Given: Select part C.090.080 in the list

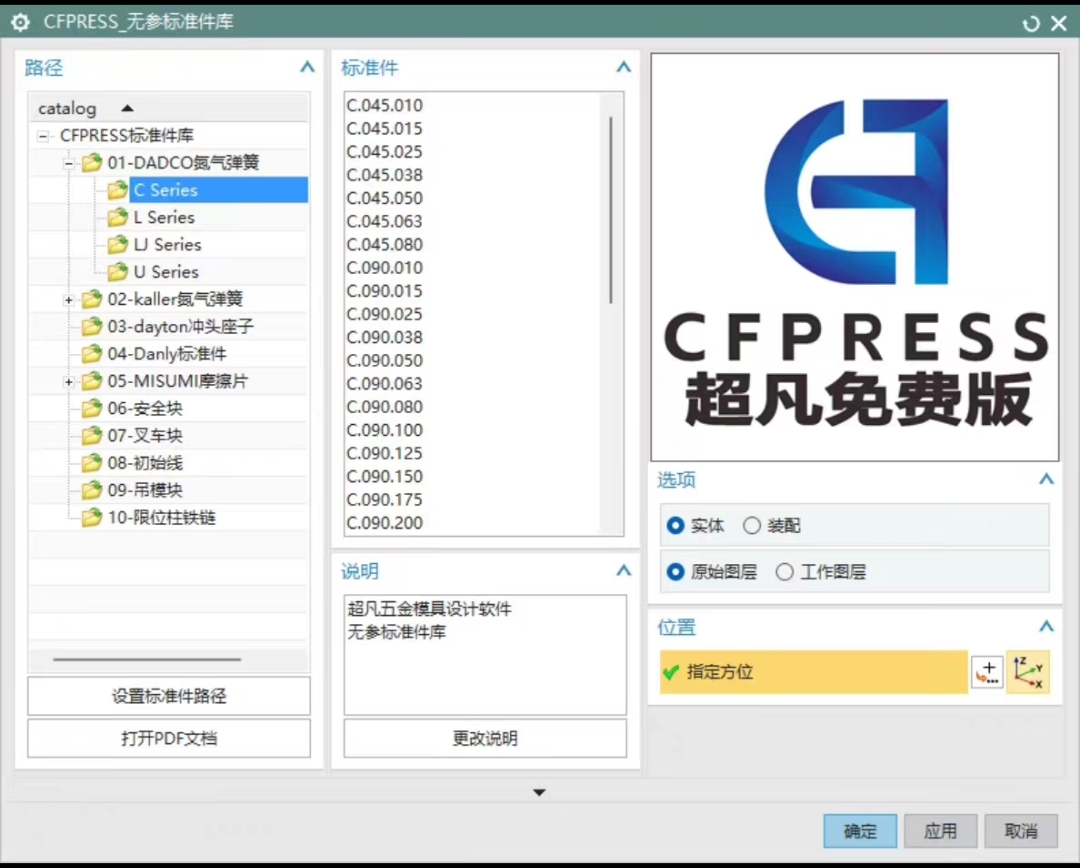Looking at the screenshot, I should coord(384,407).
